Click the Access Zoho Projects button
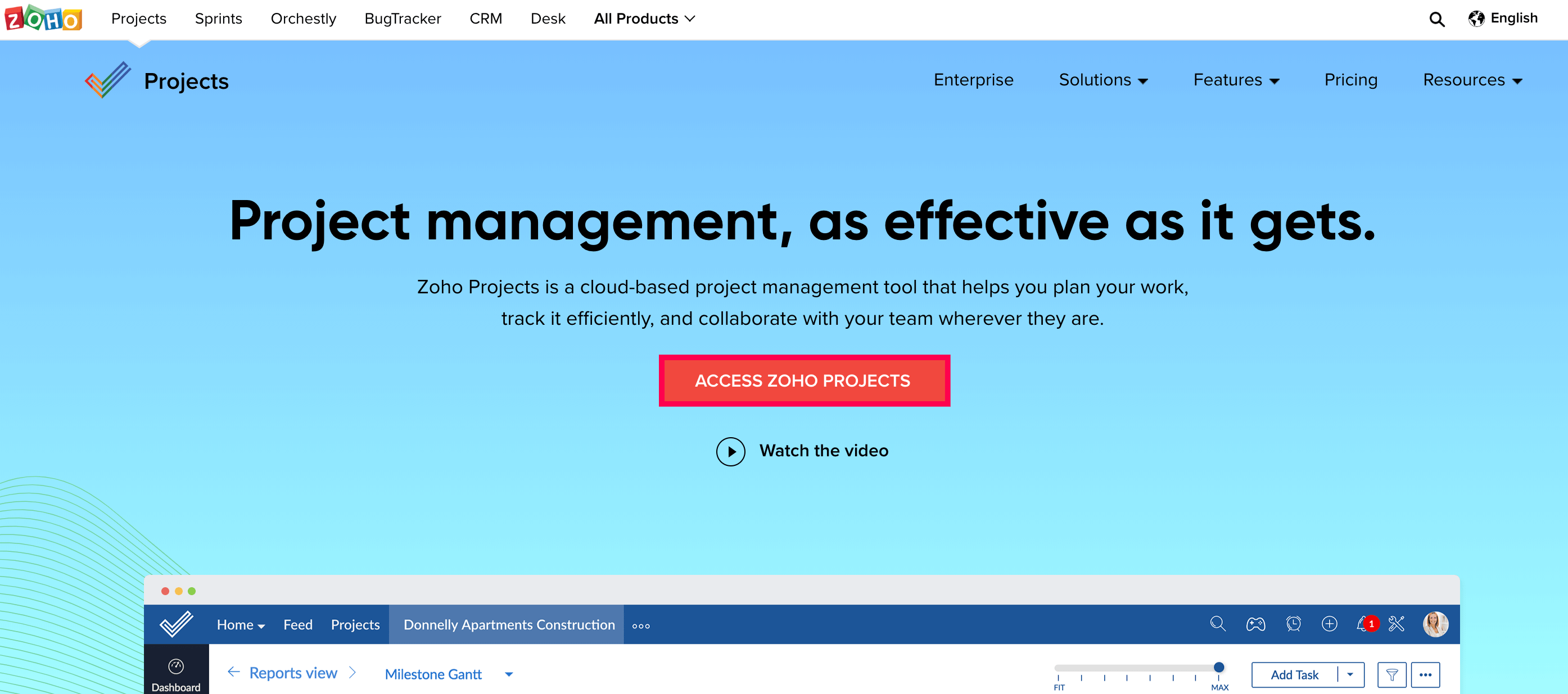The width and height of the screenshot is (1568, 694). (803, 381)
